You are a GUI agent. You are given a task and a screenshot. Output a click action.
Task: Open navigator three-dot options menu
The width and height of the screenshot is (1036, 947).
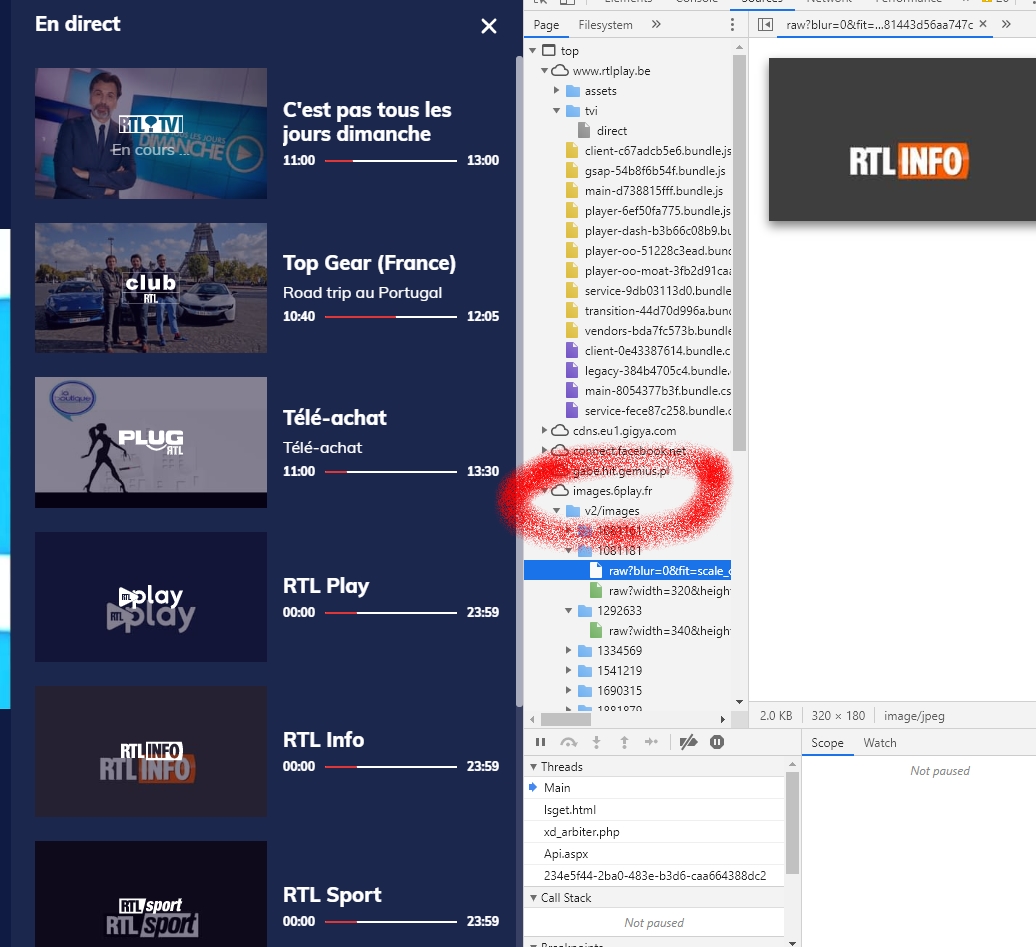pyautogui.click(x=732, y=24)
